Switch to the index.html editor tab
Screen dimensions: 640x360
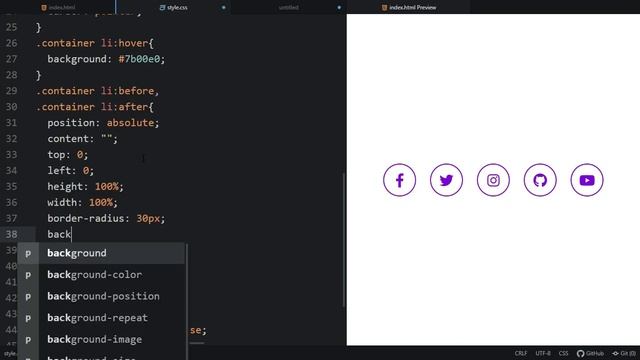[x=58, y=7]
